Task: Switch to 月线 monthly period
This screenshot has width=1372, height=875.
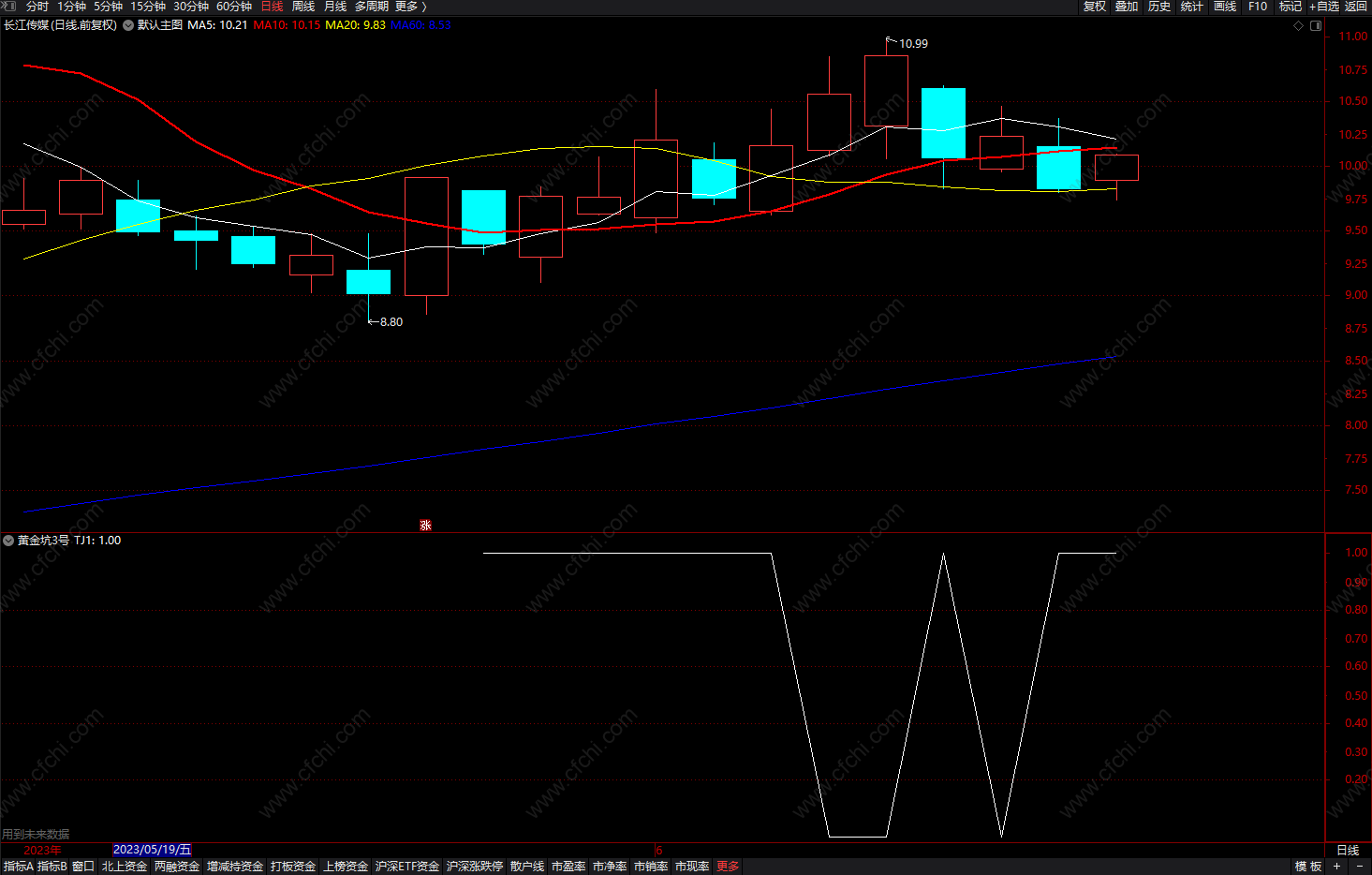Action: click(x=335, y=7)
